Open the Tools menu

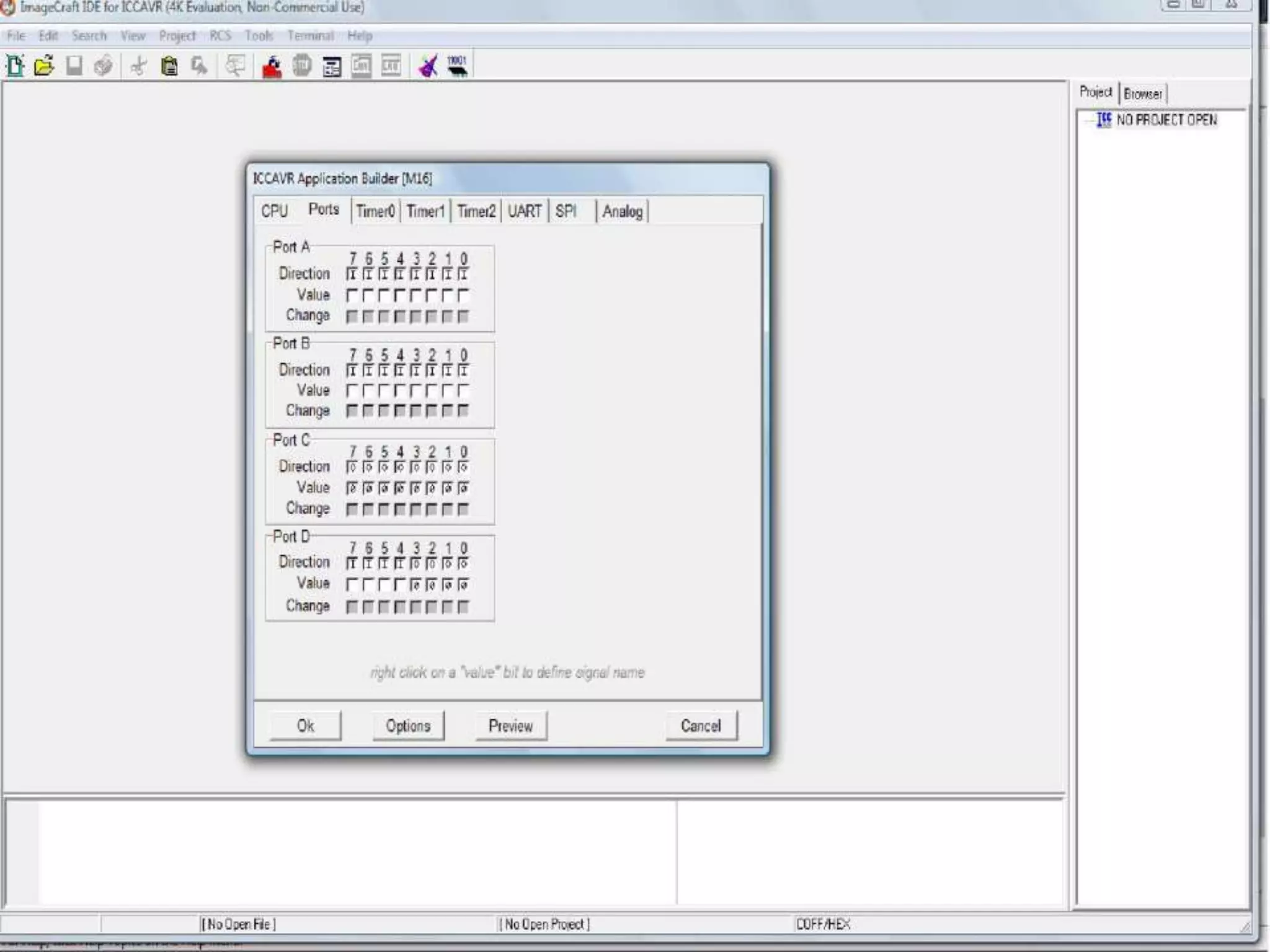259,36
